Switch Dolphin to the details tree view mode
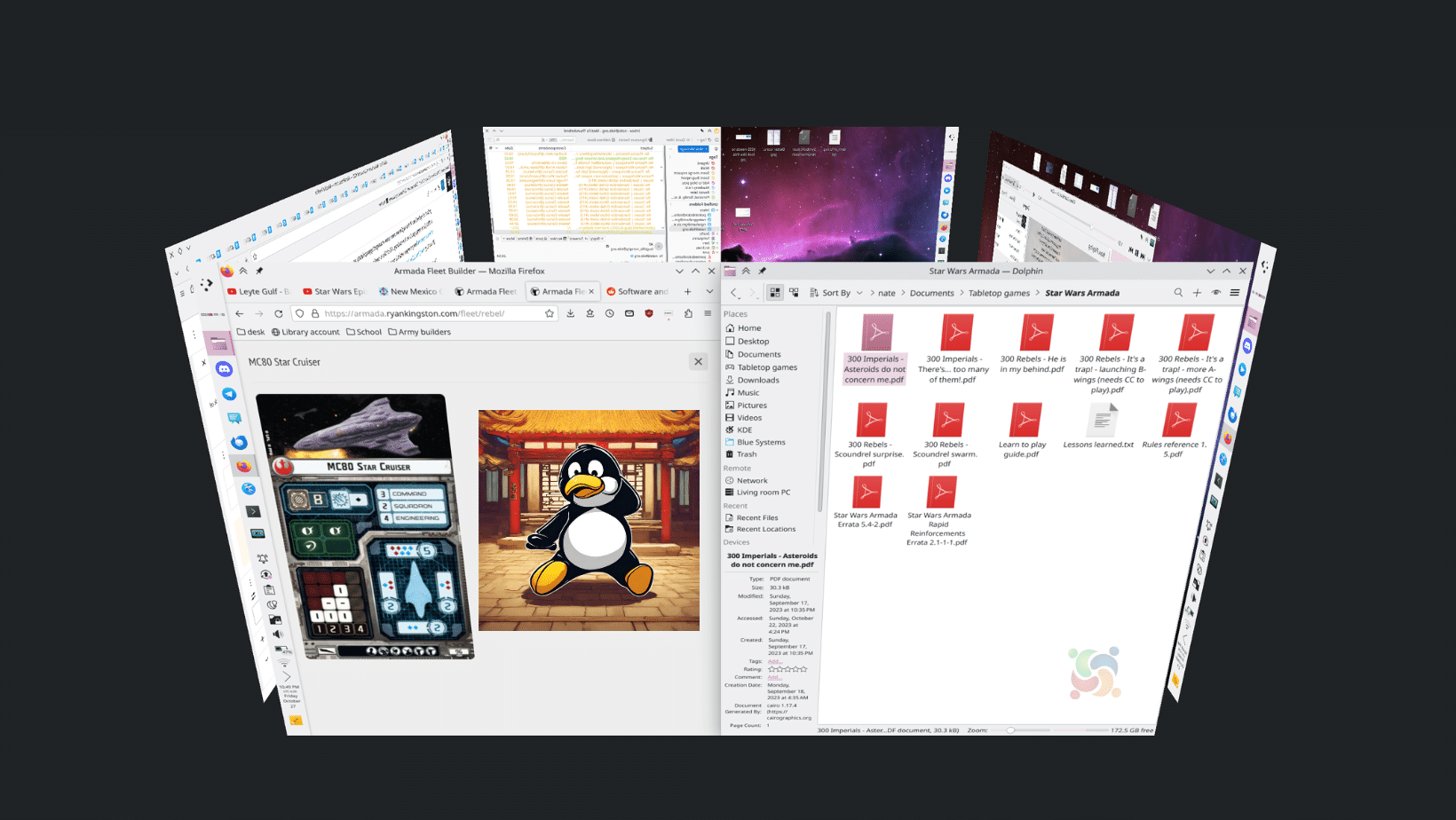Screen dimensions: 1456x820 794,292
